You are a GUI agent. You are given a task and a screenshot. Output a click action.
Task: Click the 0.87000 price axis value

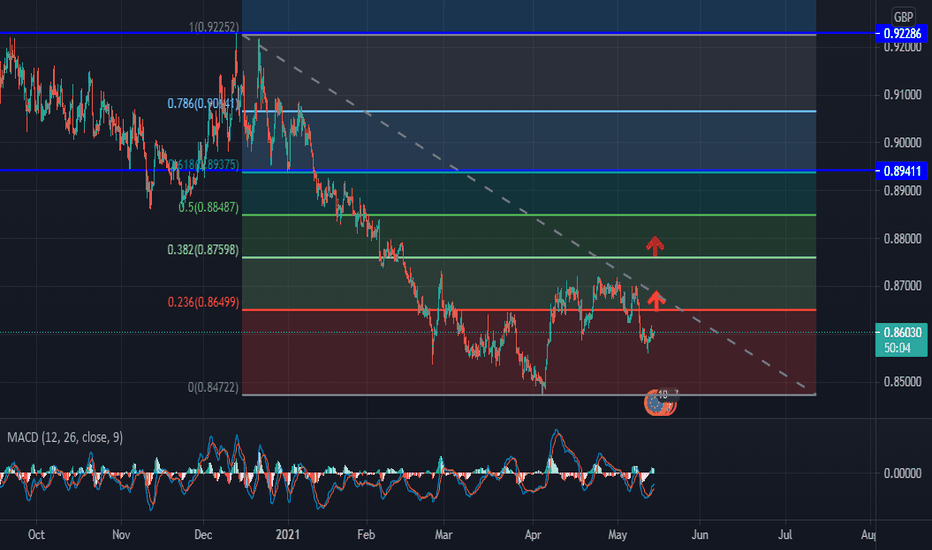tap(902, 286)
